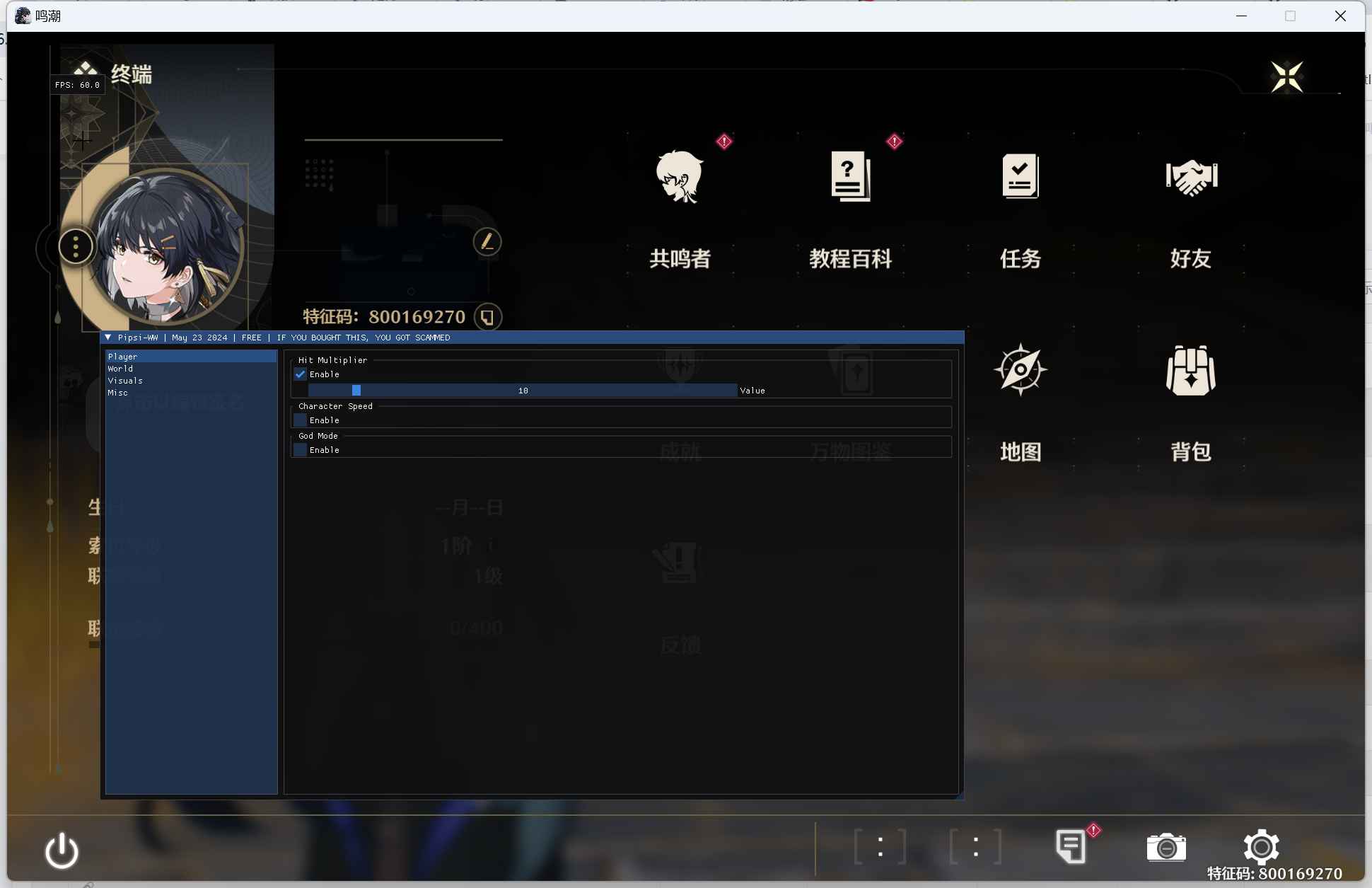
Task: Open the settings gear icon
Action: point(1261,847)
